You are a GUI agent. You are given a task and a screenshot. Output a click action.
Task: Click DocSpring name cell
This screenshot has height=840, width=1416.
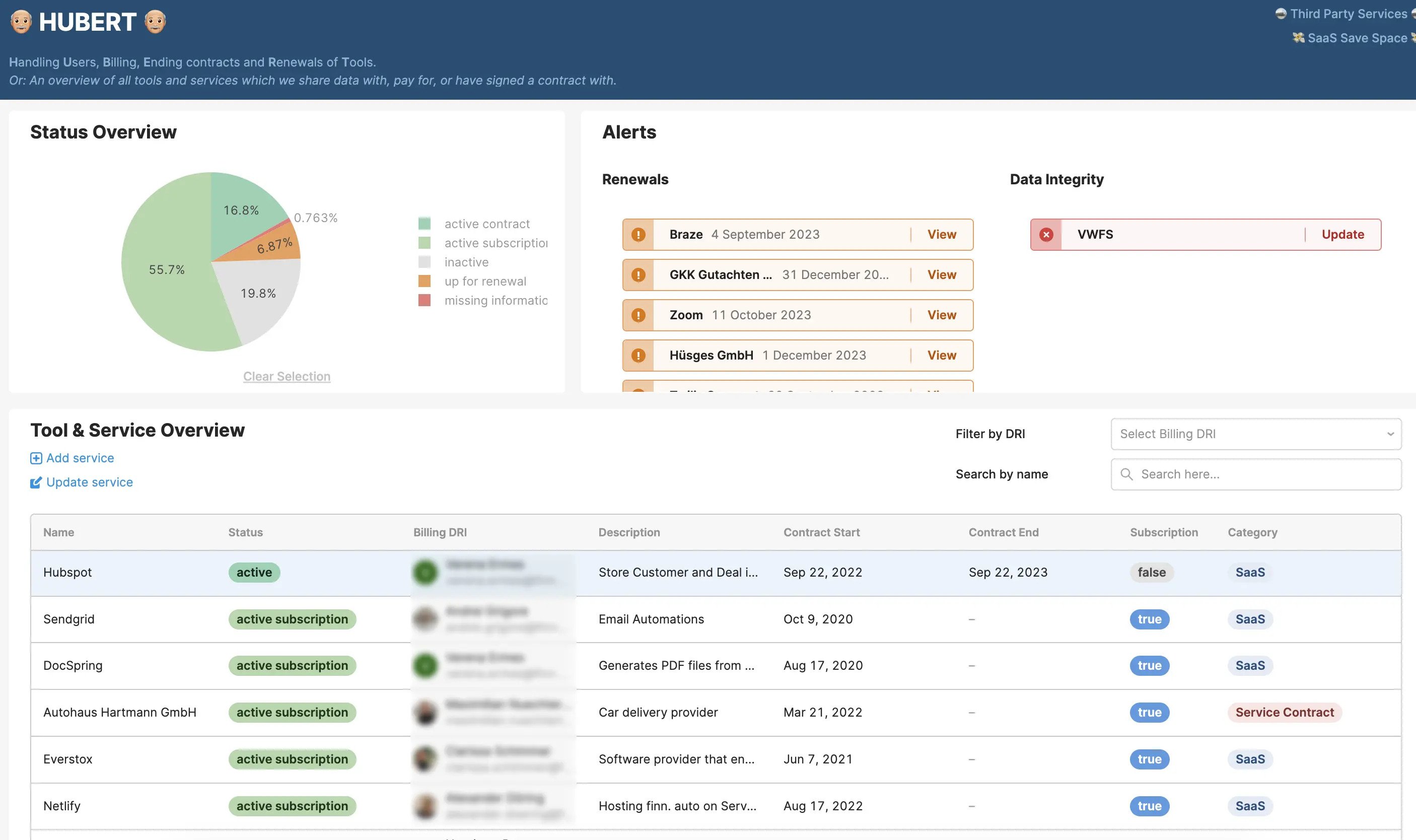point(73,666)
